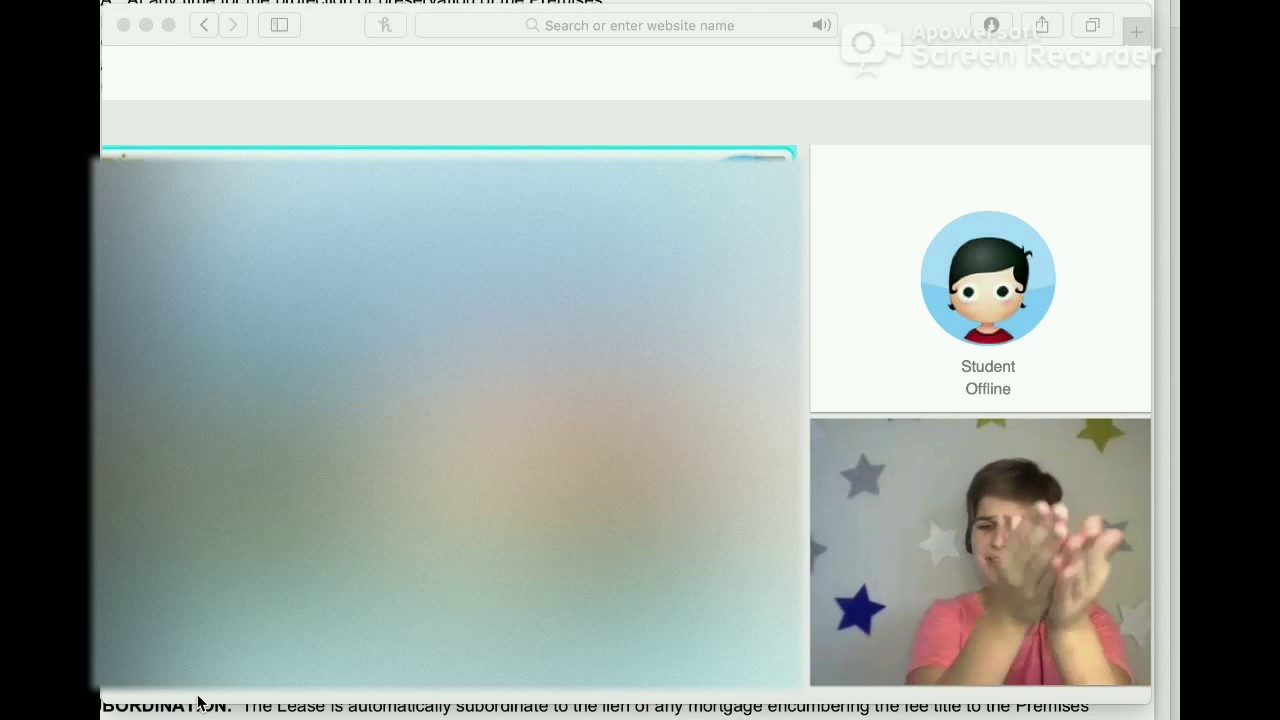Click the yellow minimize window button
This screenshot has width=1280, height=720.
(146, 25)
